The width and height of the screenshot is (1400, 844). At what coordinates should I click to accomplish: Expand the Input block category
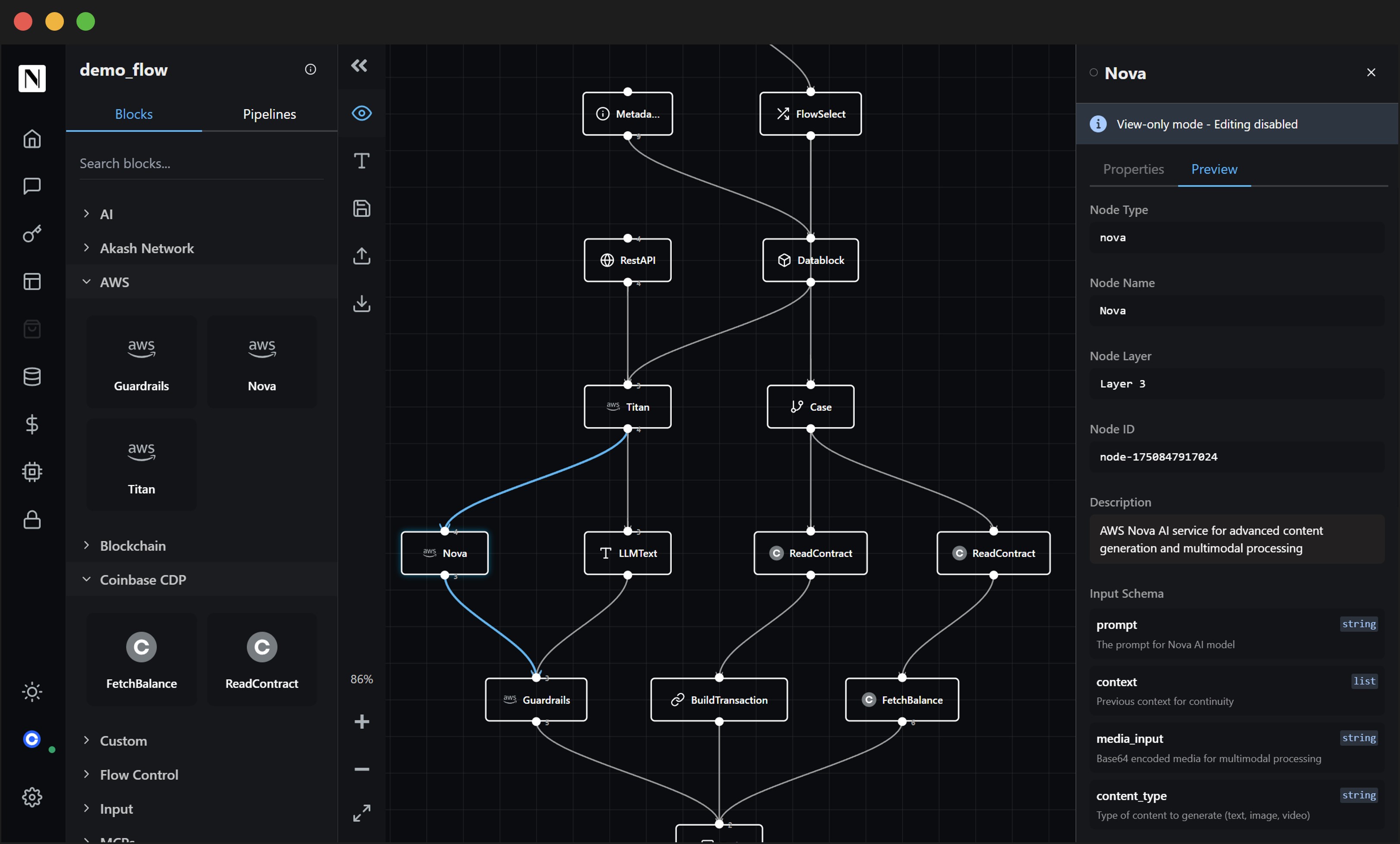pyautogui.click(x=202, y=809)
